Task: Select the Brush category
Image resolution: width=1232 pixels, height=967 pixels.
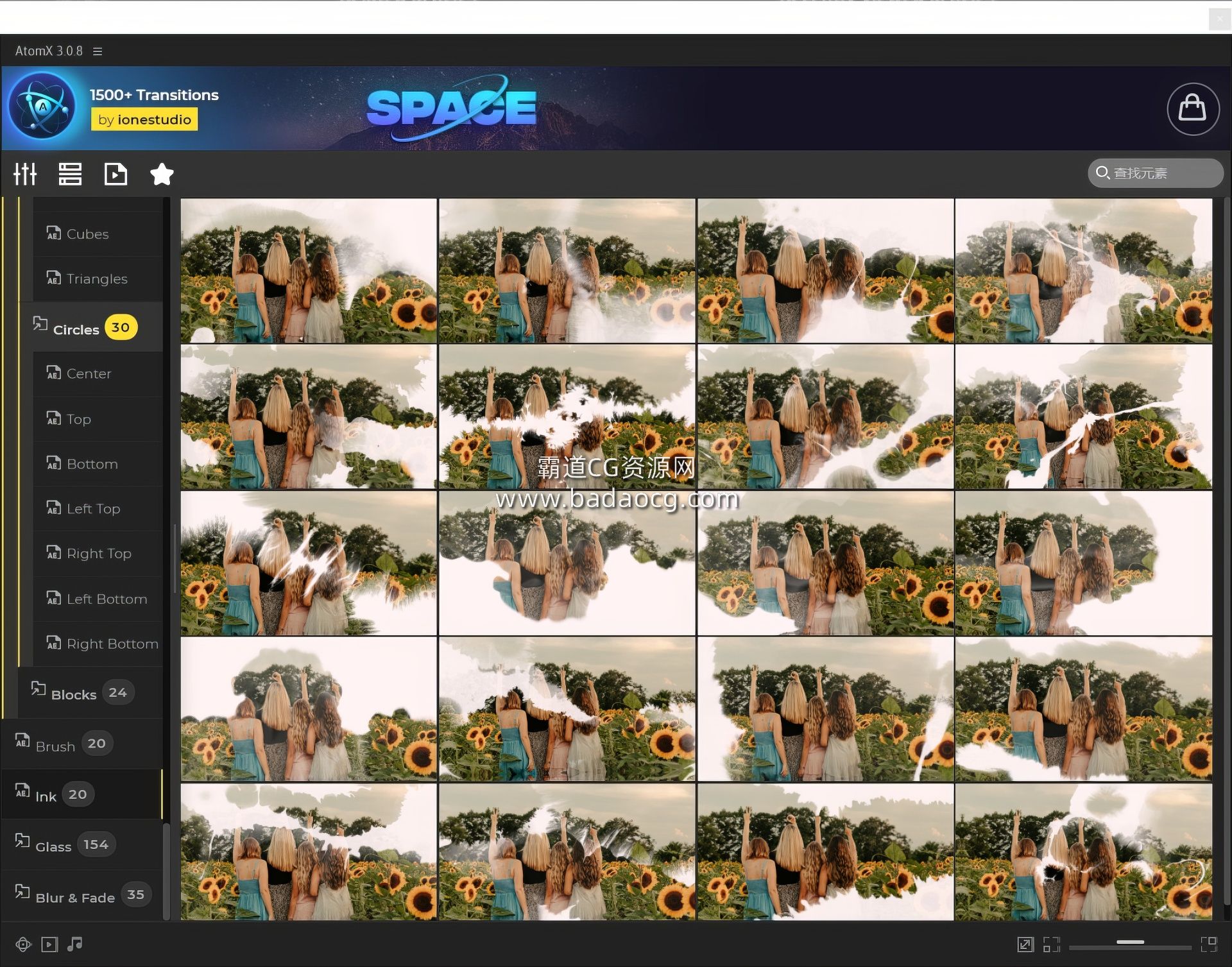Action: 82,744
